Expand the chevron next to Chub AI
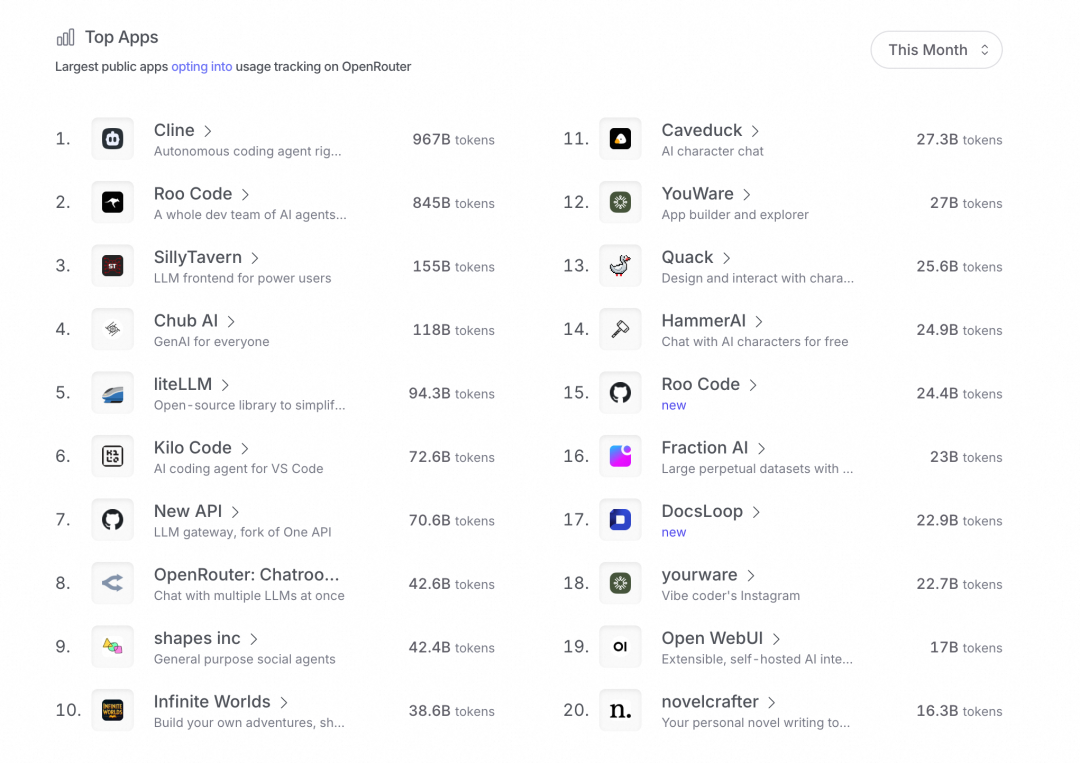 point(231,322)
